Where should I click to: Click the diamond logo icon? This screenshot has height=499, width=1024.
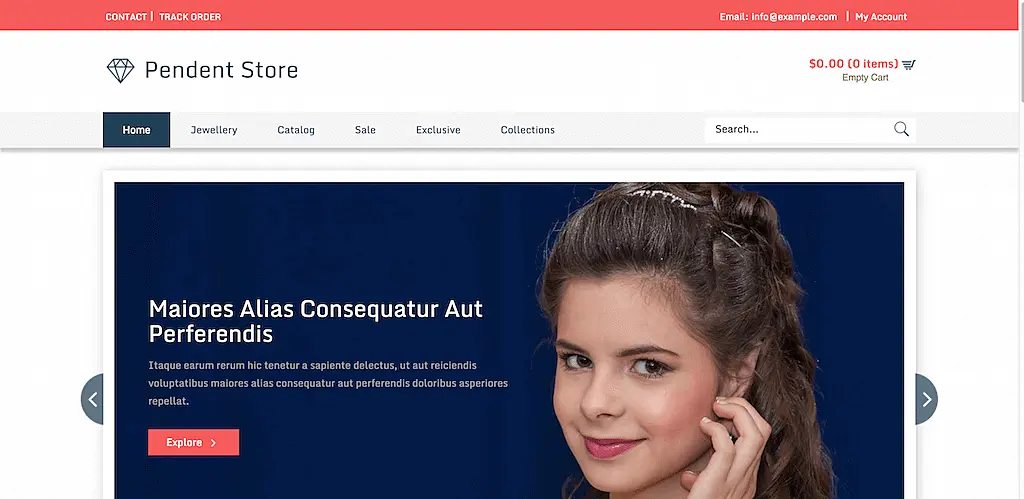[120, 71]
